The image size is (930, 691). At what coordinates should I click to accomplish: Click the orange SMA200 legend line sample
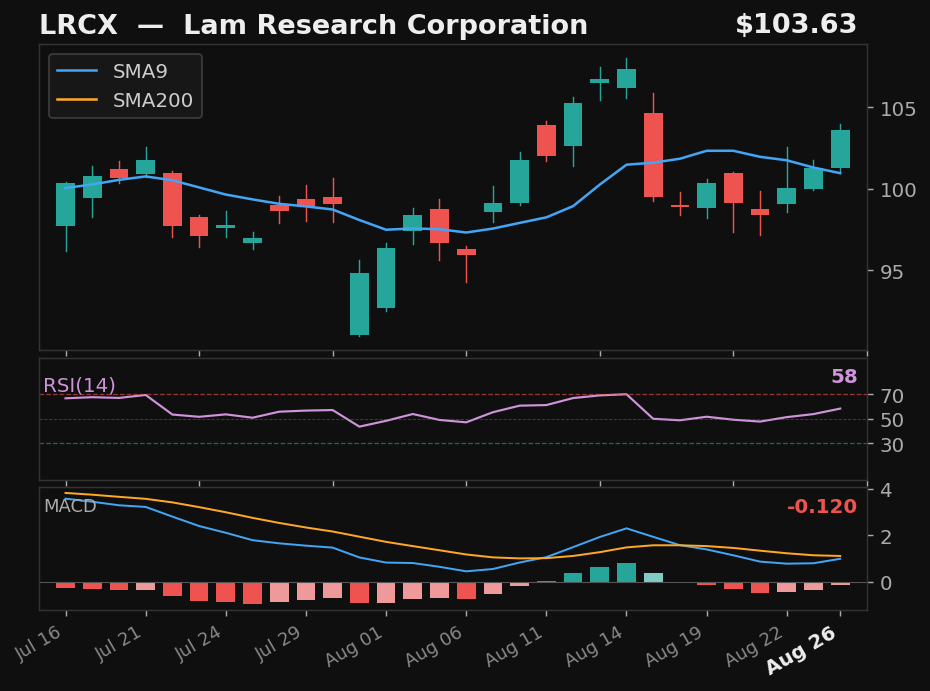77,100
